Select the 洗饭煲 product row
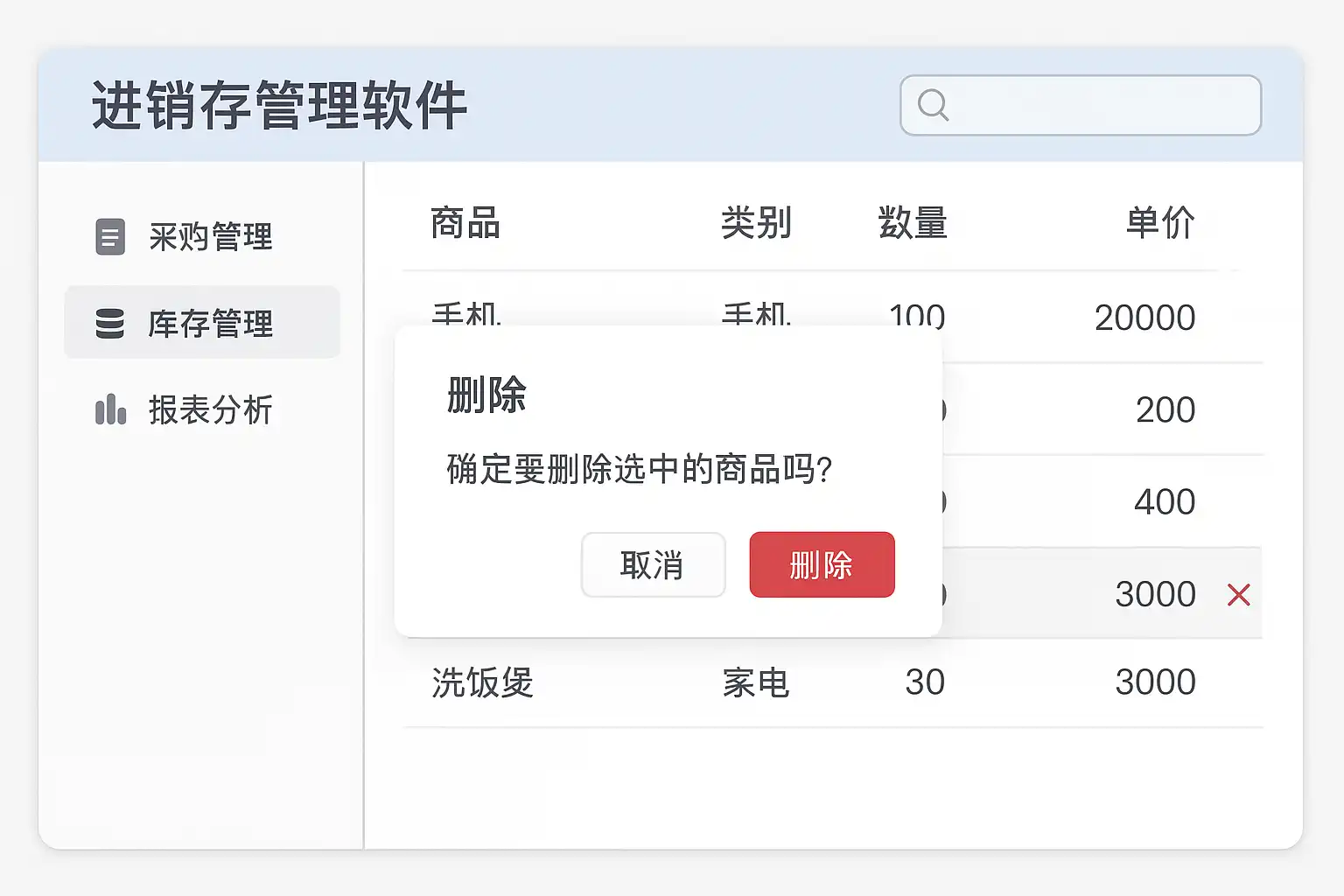This screenshot has height=896, width=1344. pyautogui.click(x=482, y=682)
